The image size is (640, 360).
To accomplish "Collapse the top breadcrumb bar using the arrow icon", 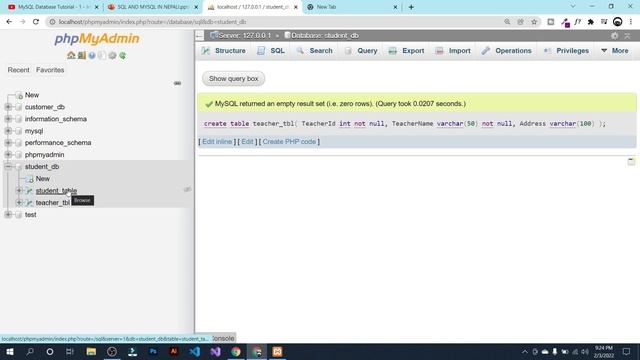I will (x=627, y=36).
